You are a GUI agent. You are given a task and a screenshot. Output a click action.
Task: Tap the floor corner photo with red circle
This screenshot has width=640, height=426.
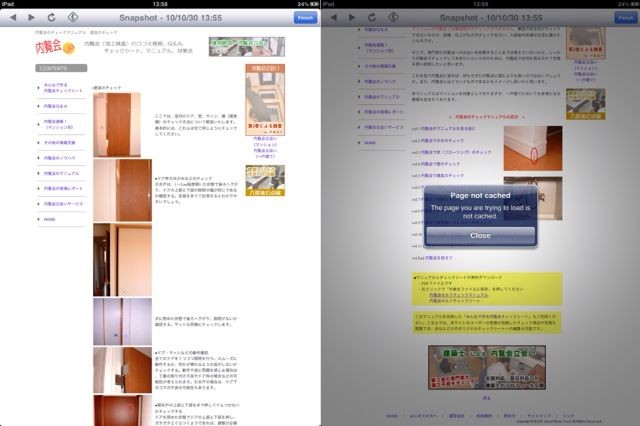533,148
